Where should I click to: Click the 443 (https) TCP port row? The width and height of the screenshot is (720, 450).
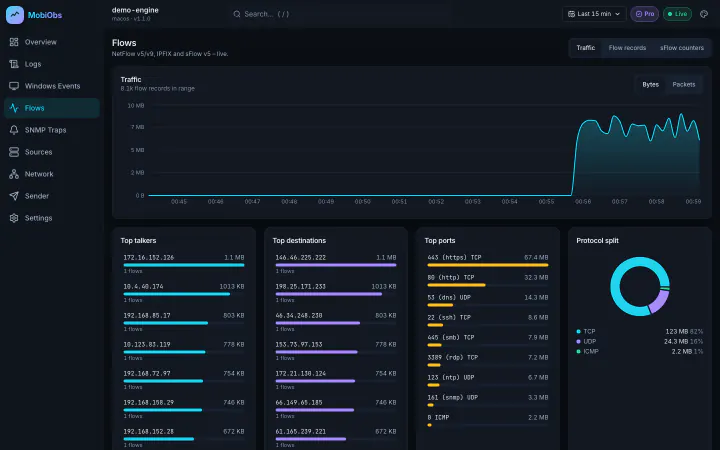pos(488,260)
